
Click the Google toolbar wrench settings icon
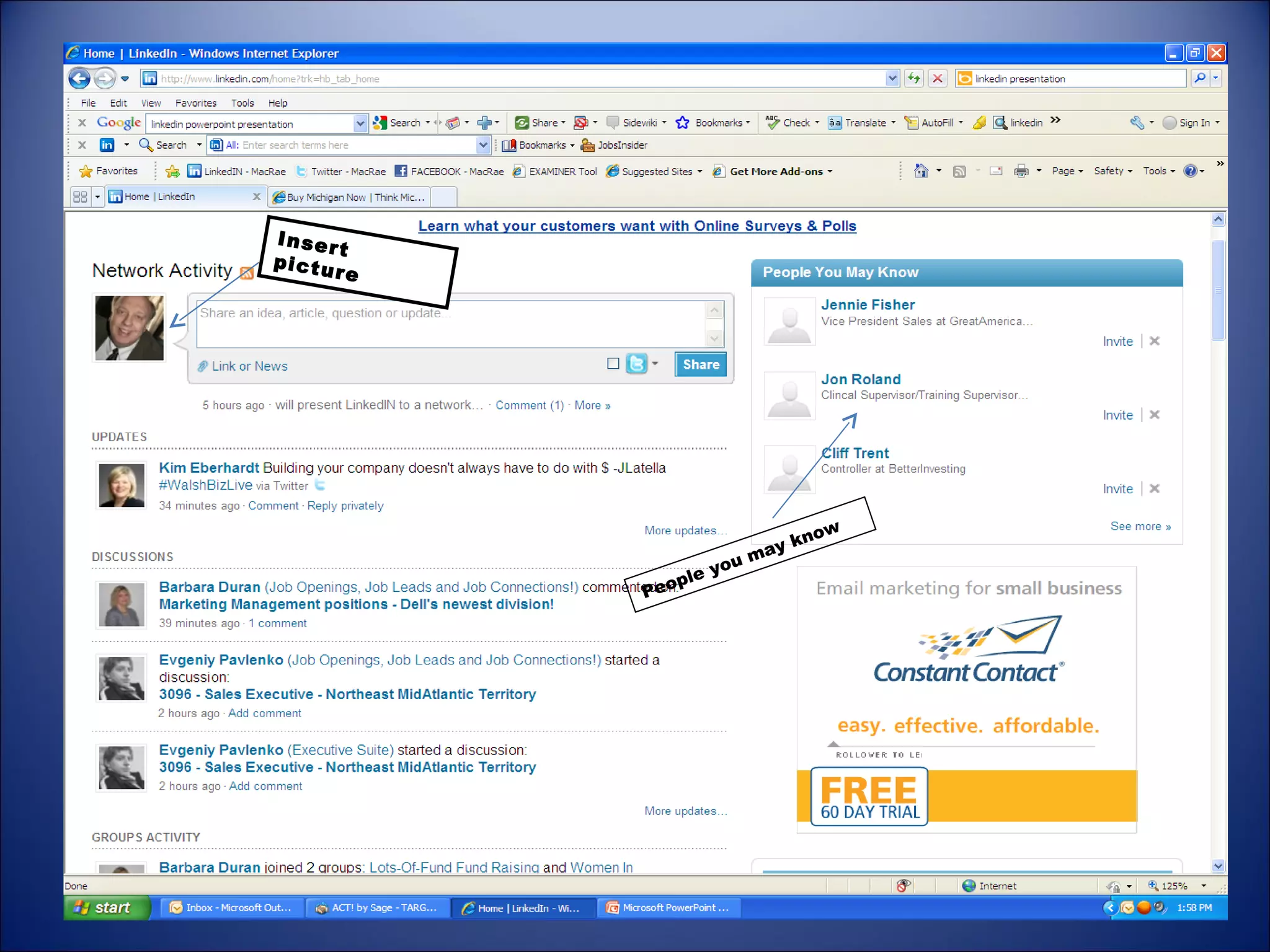click(1137, 123)
